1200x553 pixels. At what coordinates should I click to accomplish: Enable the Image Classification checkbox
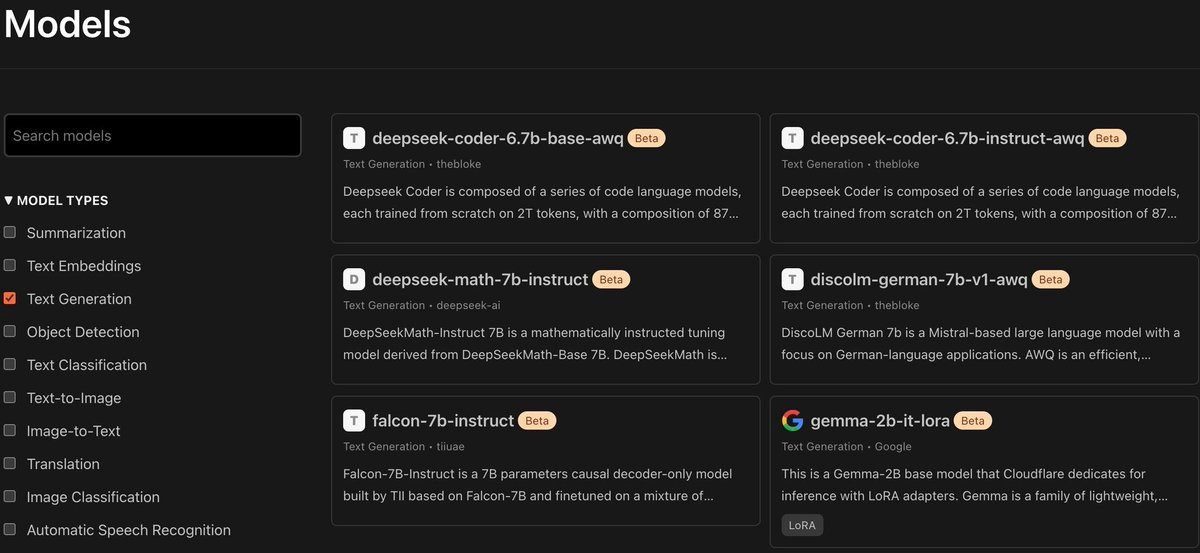[10, 496]
